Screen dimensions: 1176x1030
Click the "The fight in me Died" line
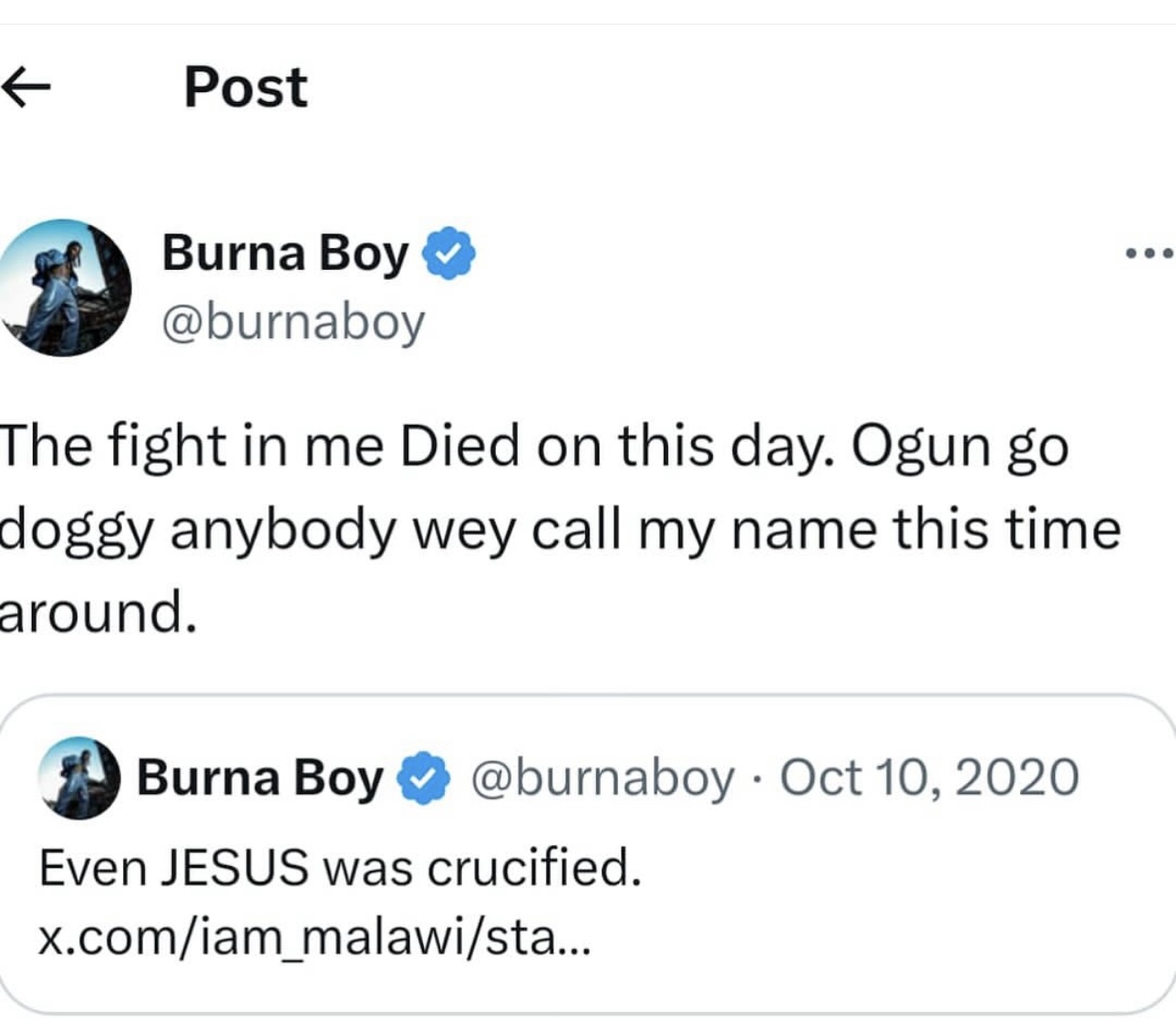pyautogui.click(x=264, y=447)
